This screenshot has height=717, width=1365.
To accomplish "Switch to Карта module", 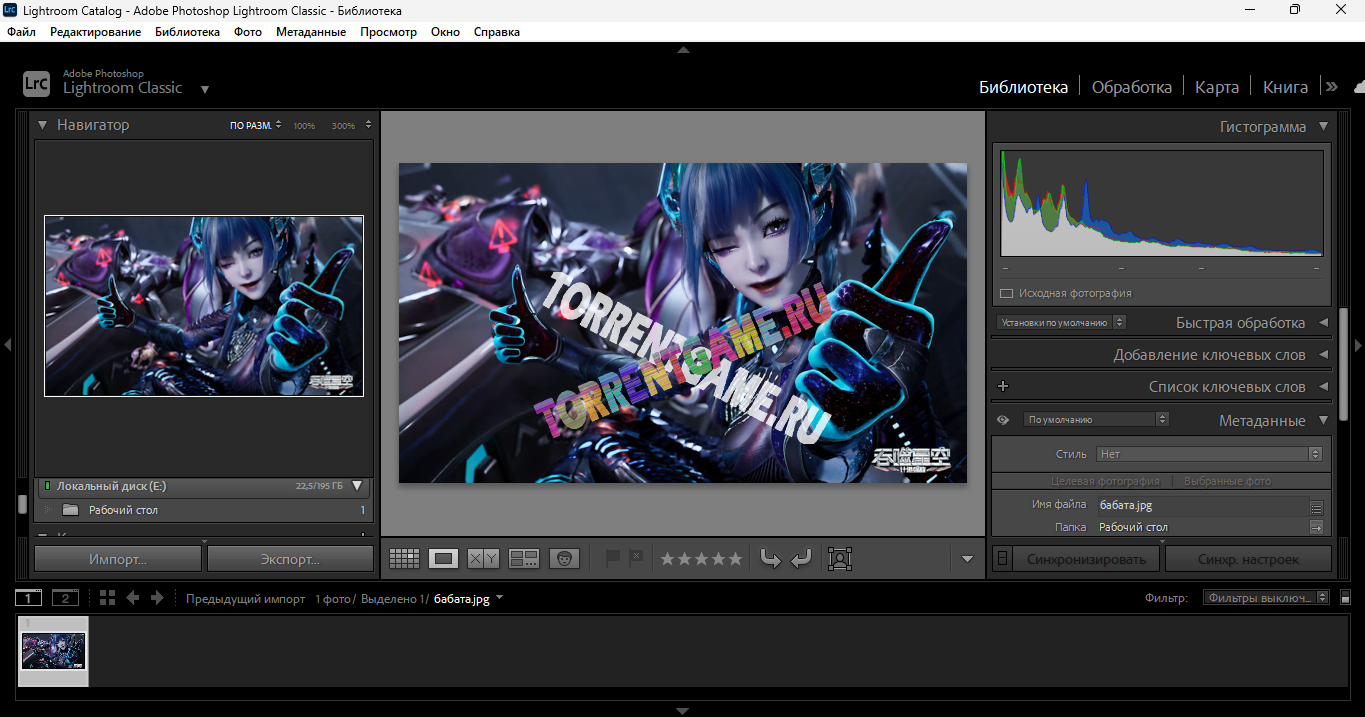I will pyautogui.click(x=1217, y=87).
